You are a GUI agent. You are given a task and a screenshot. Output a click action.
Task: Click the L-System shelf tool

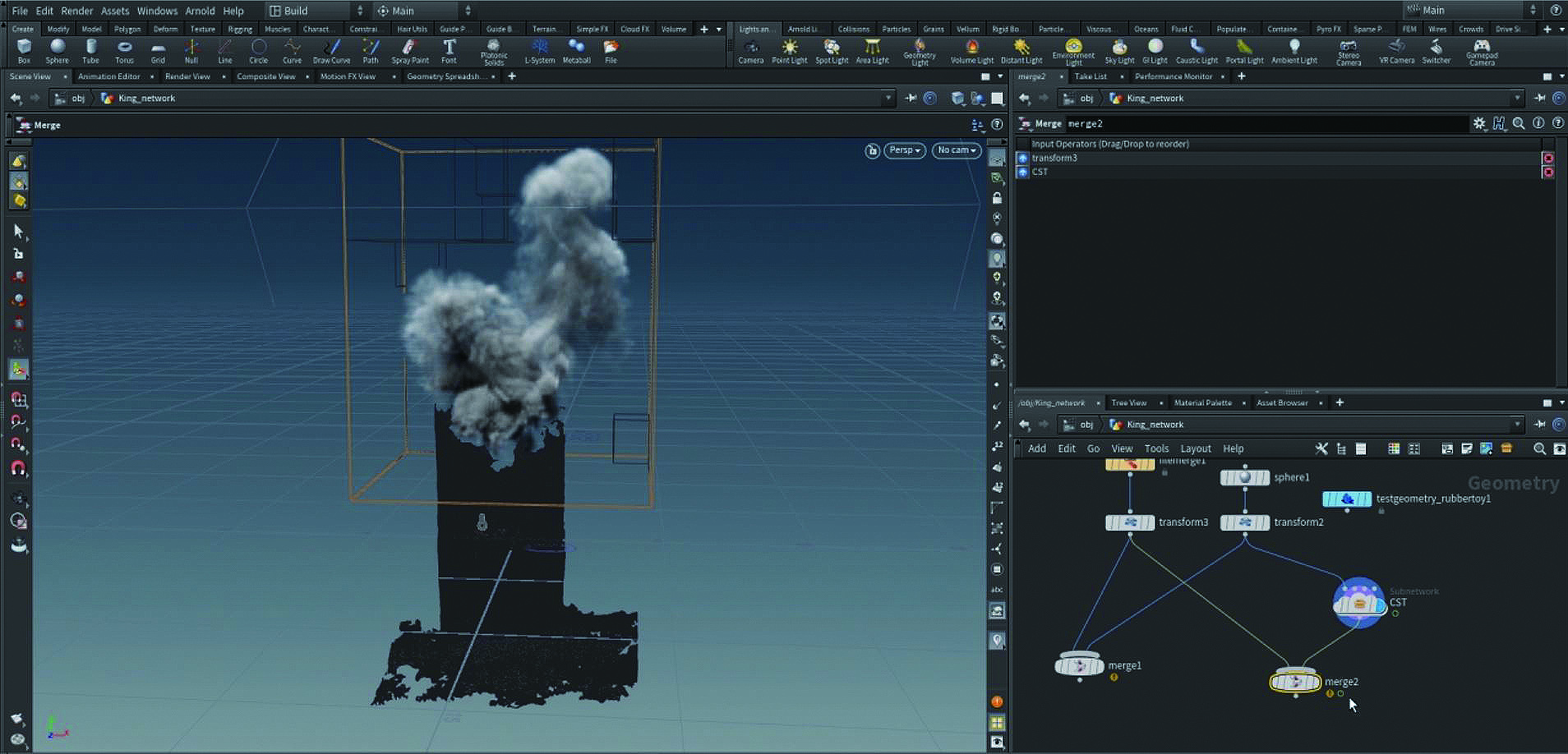(539, 50)
